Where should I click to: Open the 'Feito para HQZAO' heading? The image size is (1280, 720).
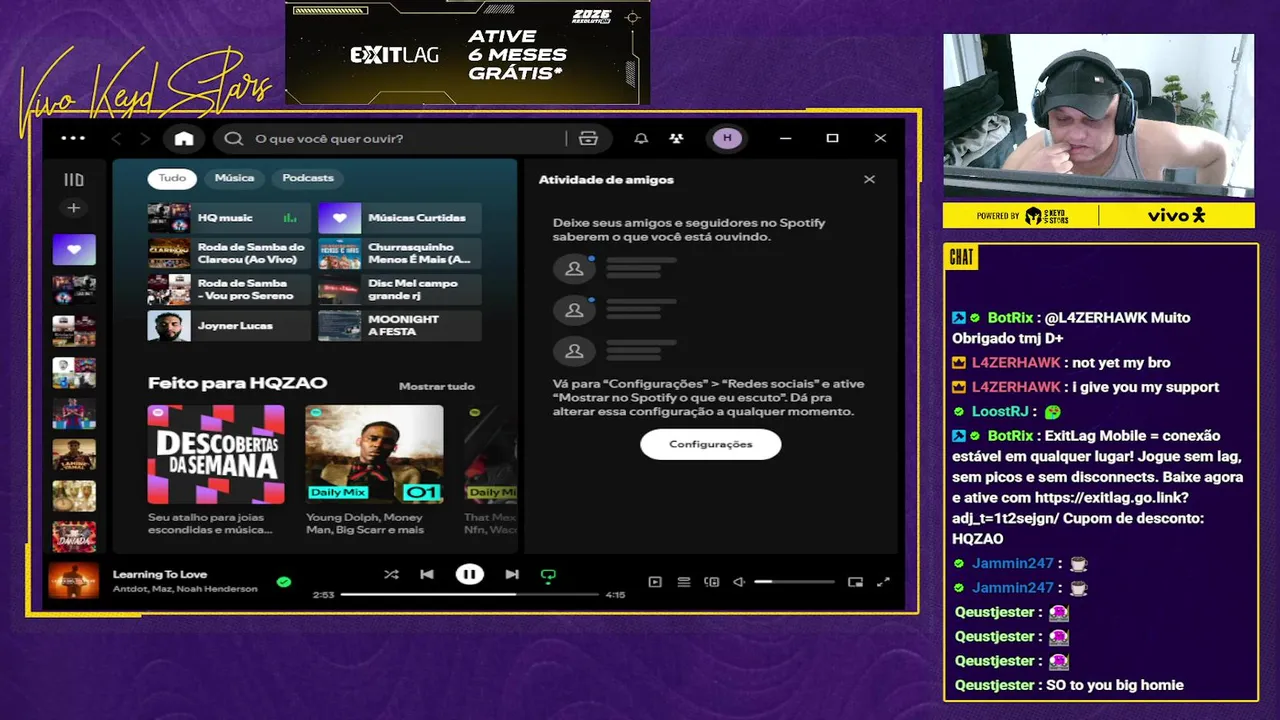click(237, 383)
